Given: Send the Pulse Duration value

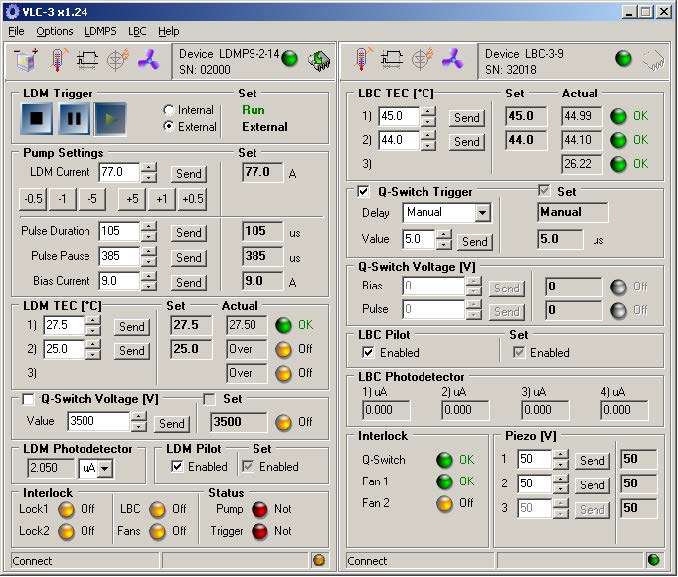Looking at the screenshot, I should coord(189,233).
